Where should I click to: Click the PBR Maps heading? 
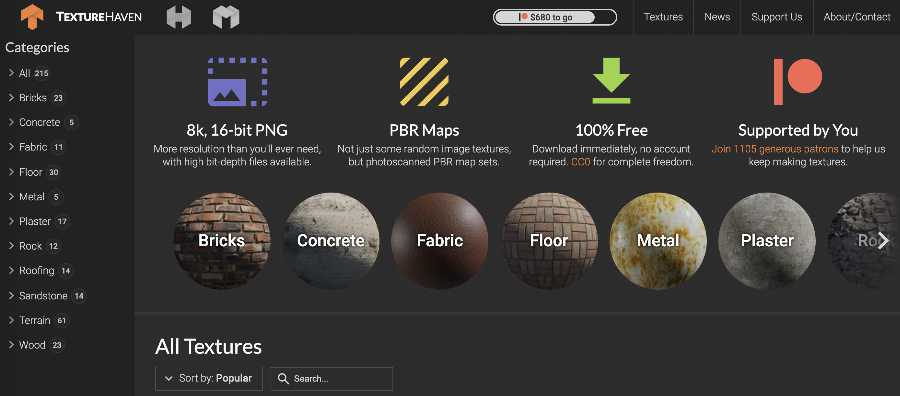point(424,130)
